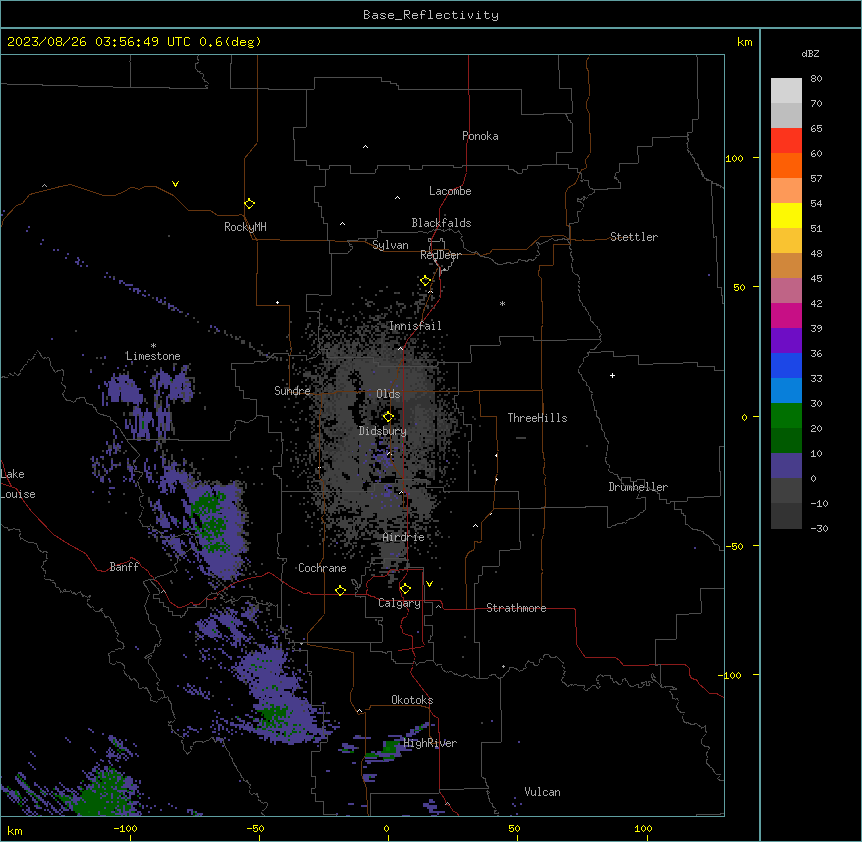The width and height of the screenshot is (862, 842).
Task: Click the red 65 dBZ legend swatch
Action: [786, 140]
